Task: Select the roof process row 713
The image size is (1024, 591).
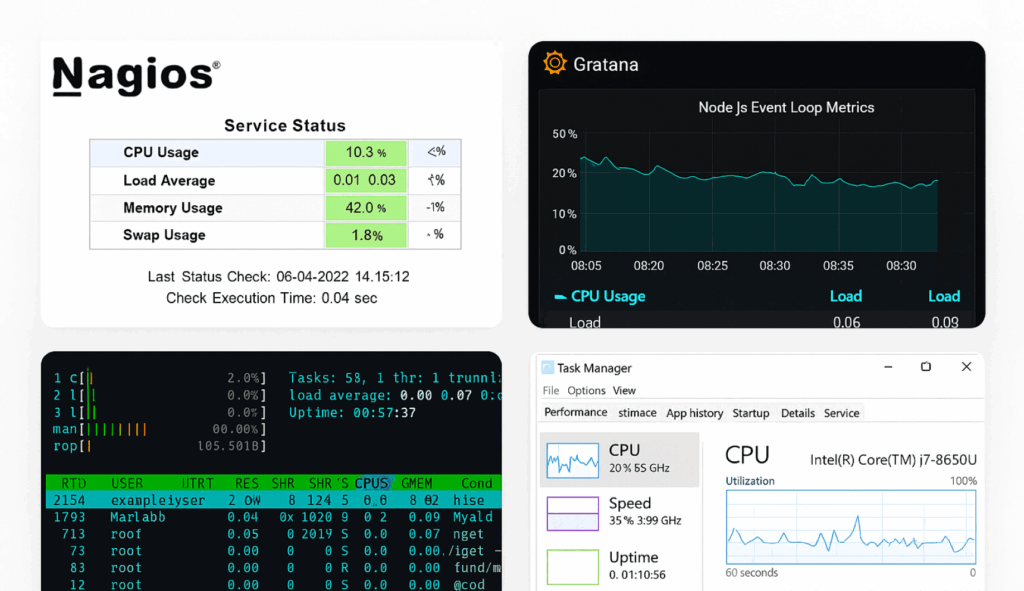Action: (274, 534)
